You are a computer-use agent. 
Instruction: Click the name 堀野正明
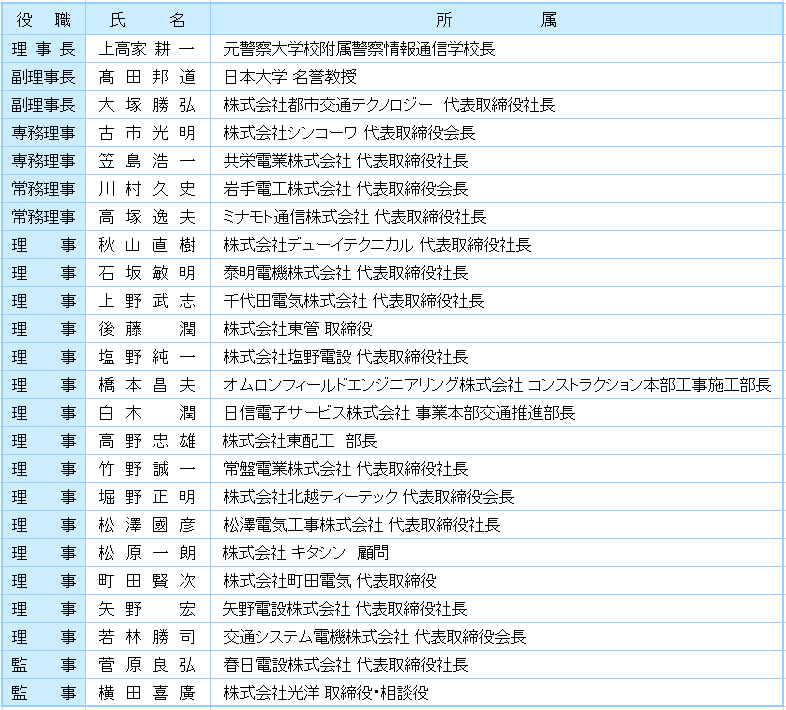(148, 498)
